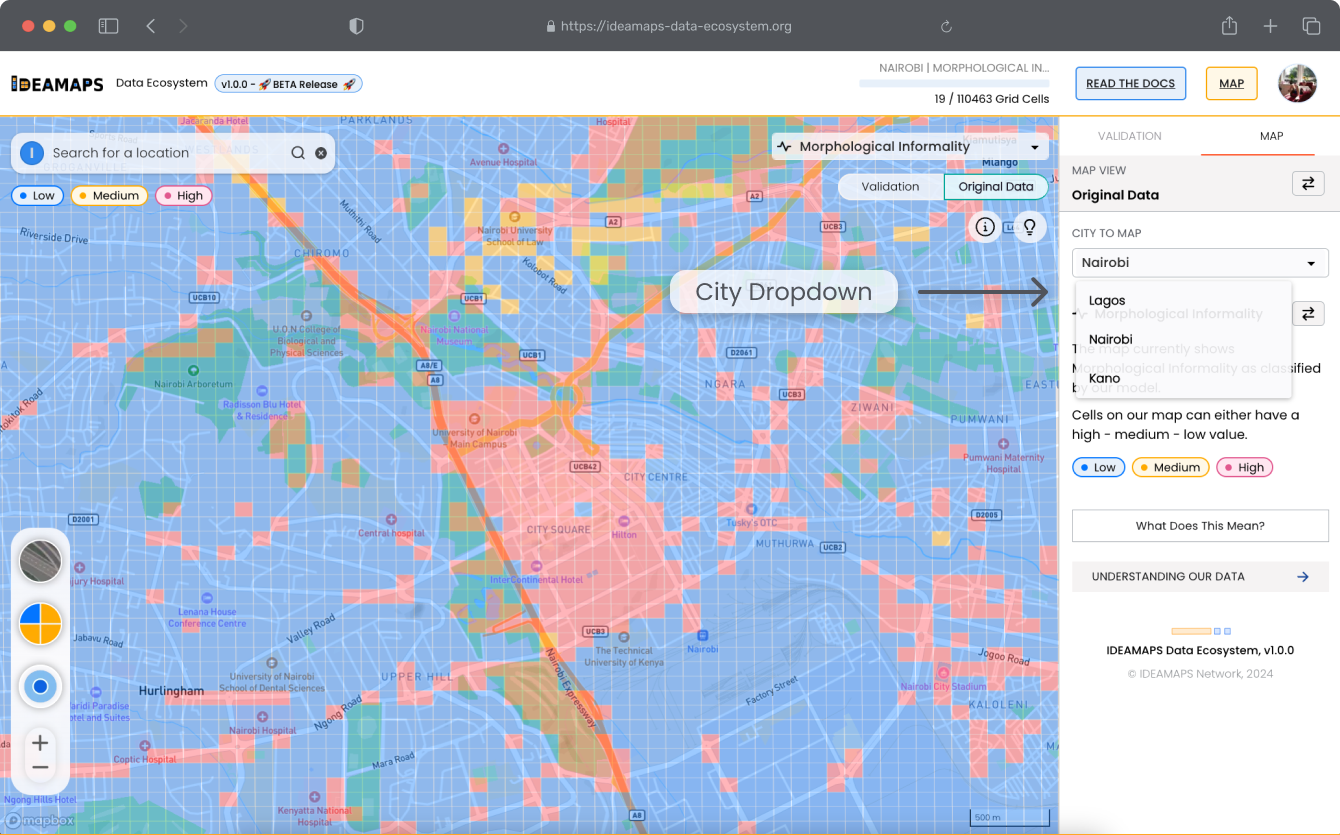Select the Original Data segment
This screenshot has width=1340, height=835.
[995, 187]
